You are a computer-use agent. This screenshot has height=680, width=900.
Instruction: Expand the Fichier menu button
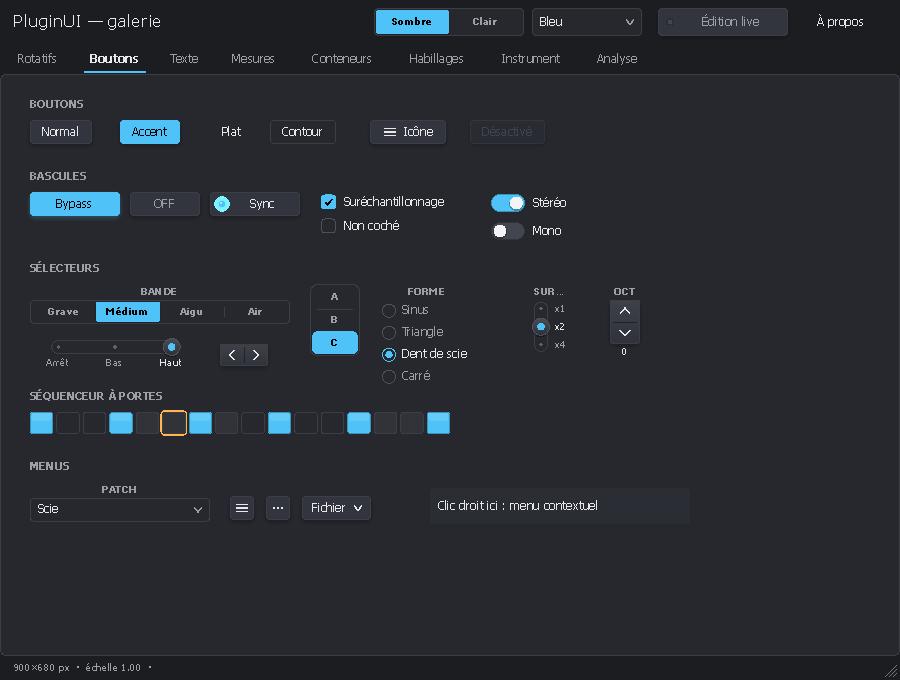pyautogui.click(x=336, y=508)
